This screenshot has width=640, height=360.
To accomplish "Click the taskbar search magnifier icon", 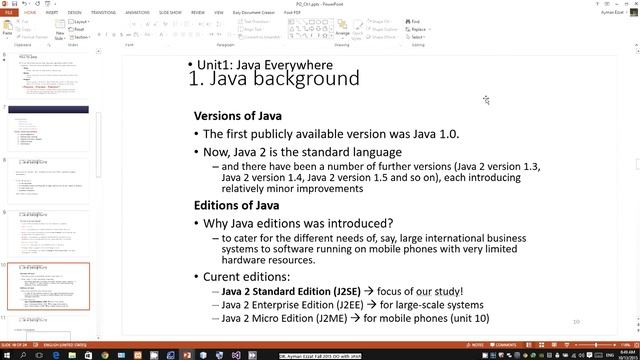I will pyautogui.click(x=23, y=355).
